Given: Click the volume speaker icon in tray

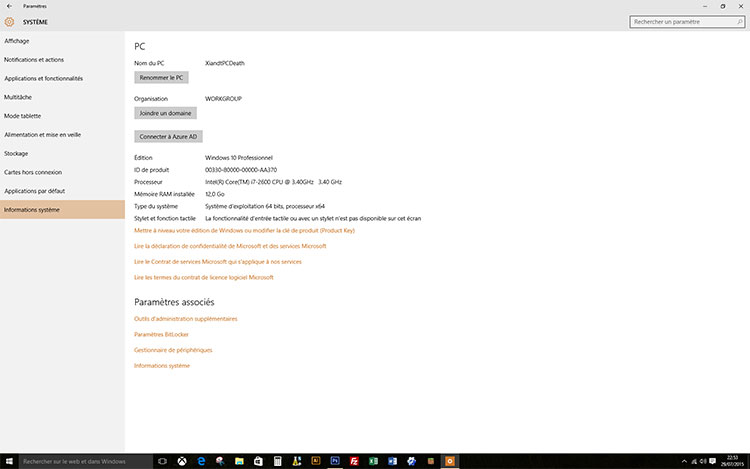Looking at the screenshot, I should (703, 461).
